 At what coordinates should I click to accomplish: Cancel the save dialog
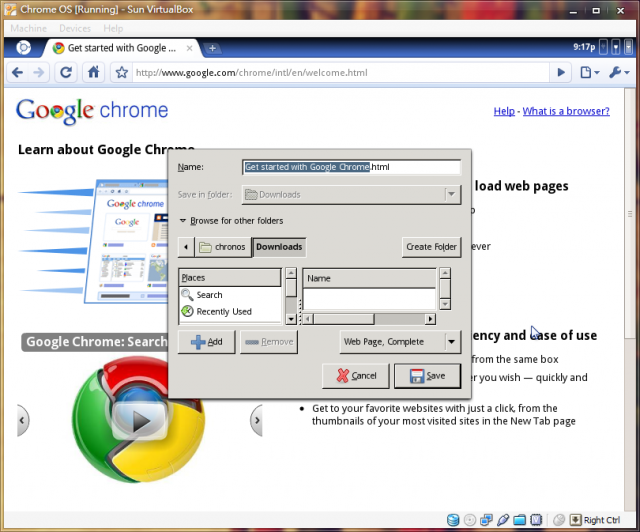356,376
